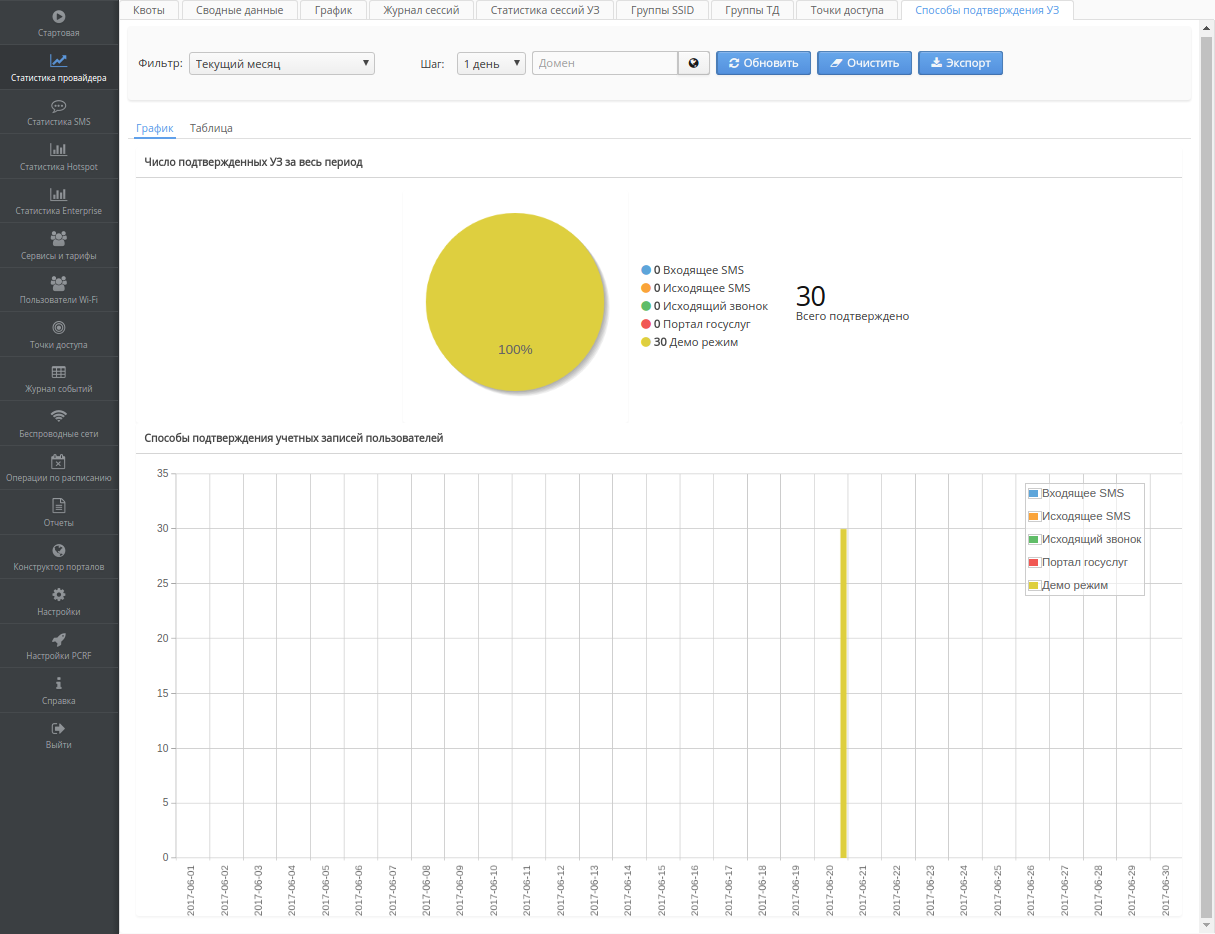
Task: Switch to Журнал сессий tab
Action: [x=421, y=10]
